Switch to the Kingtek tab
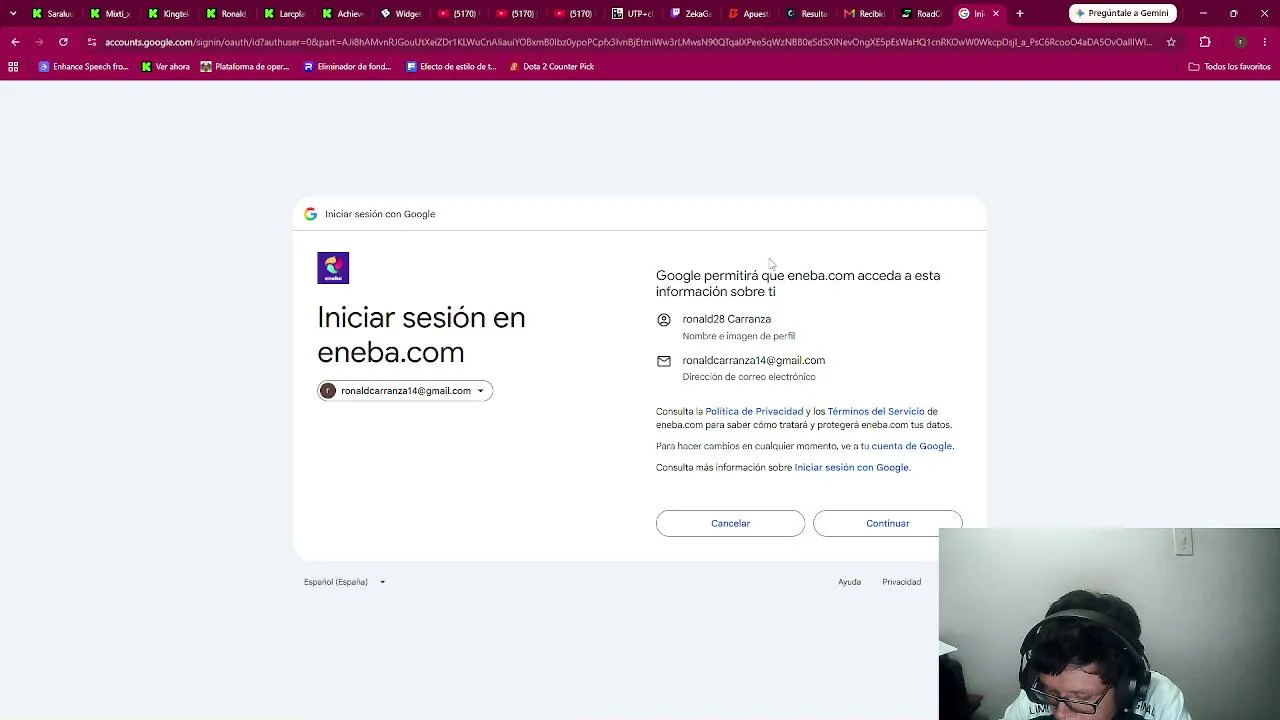Viewport: 1280px width, 720px height. pos(169,14)
